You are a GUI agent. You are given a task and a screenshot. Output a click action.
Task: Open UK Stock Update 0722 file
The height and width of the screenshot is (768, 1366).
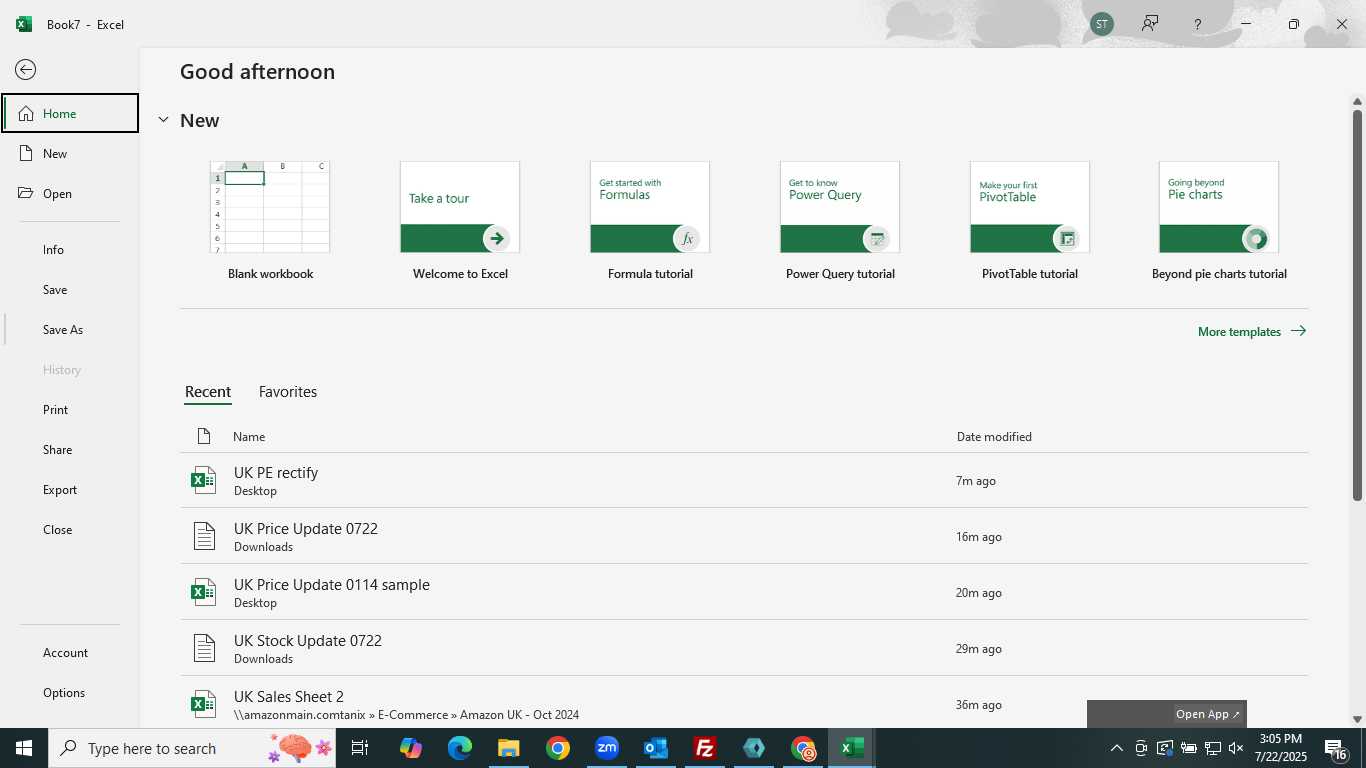[744, 648]
